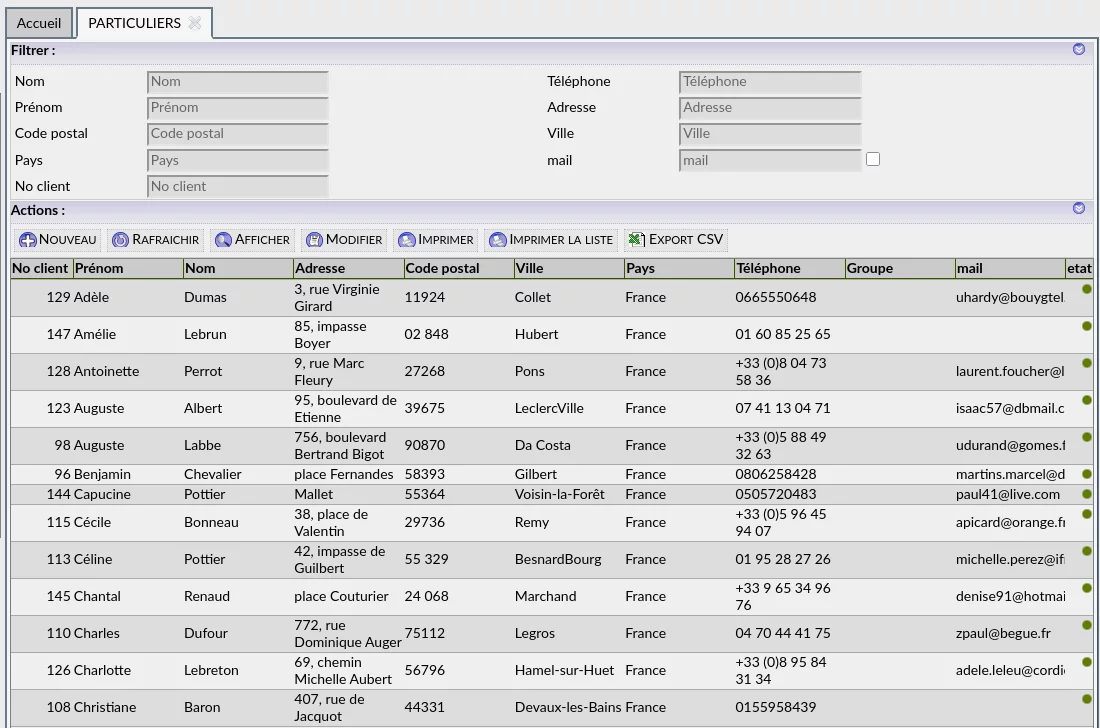Click the green status dot for Amélie Lebrun
Image resolution: width=1100 pixels, height=728 pixels.
coord(1087,326)
